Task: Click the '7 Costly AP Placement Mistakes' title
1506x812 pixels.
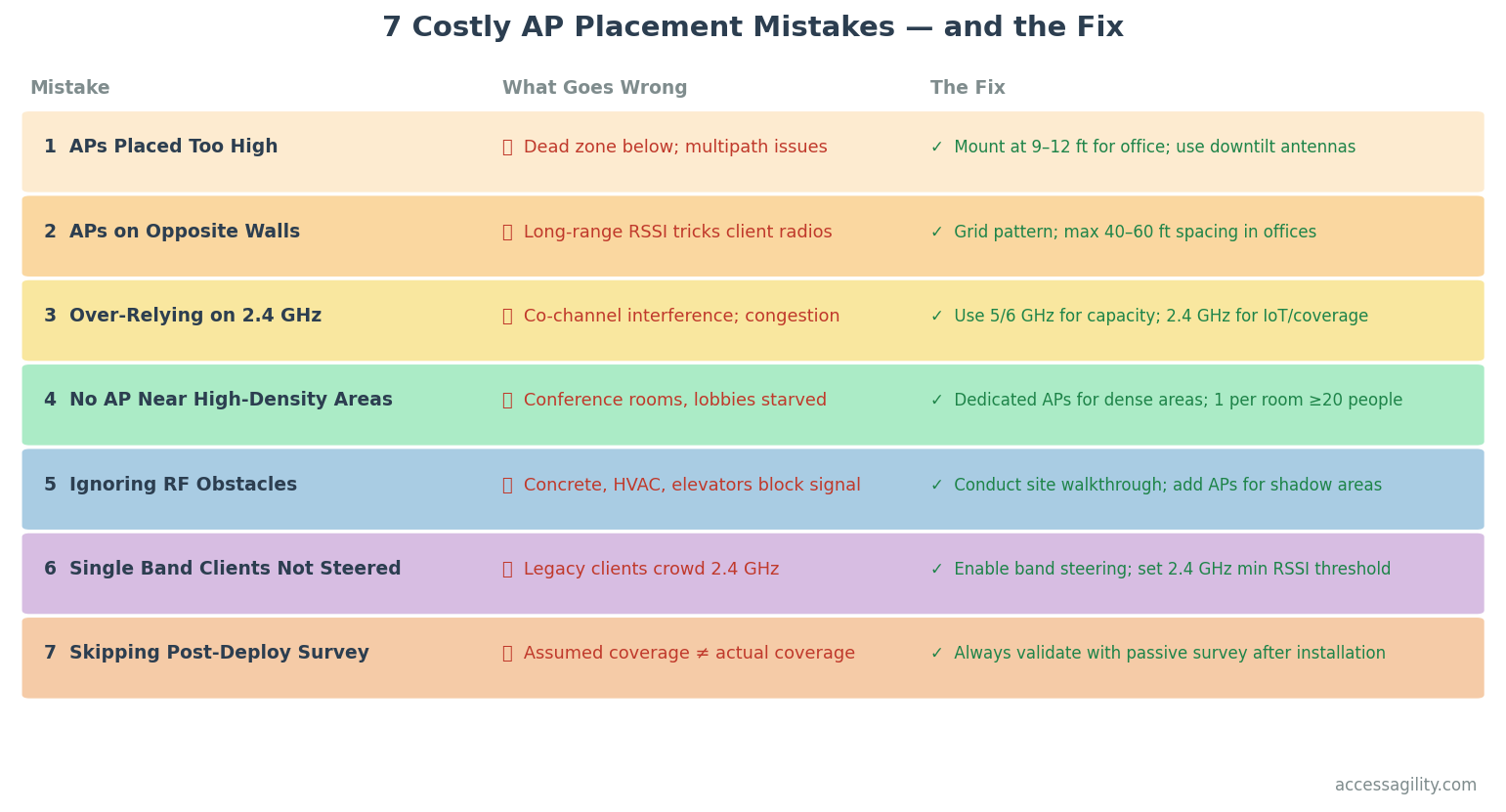Action: pyautogui.click(x=753, y=28)
